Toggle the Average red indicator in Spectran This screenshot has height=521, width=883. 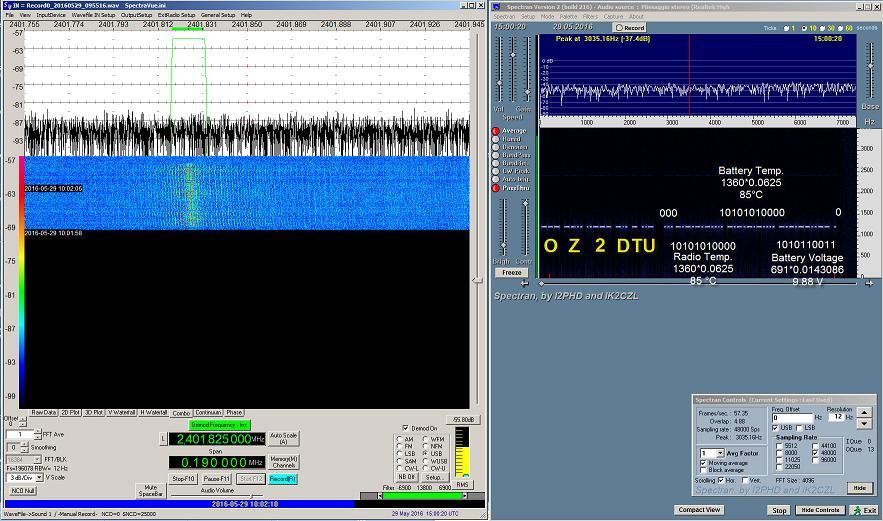(x=495, y=131)
